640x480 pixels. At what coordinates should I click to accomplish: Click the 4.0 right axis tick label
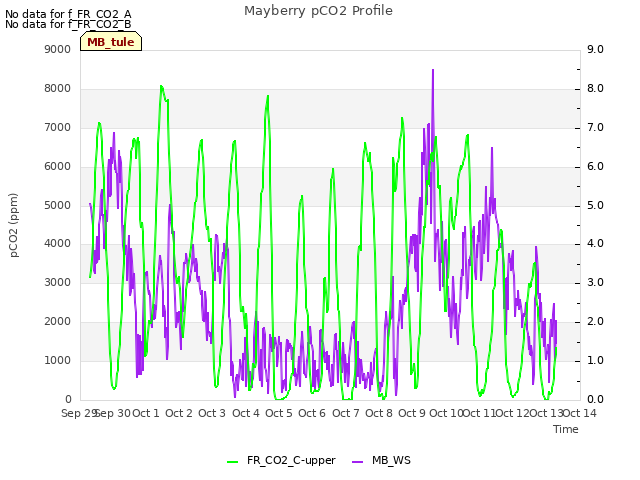point(595,244)
